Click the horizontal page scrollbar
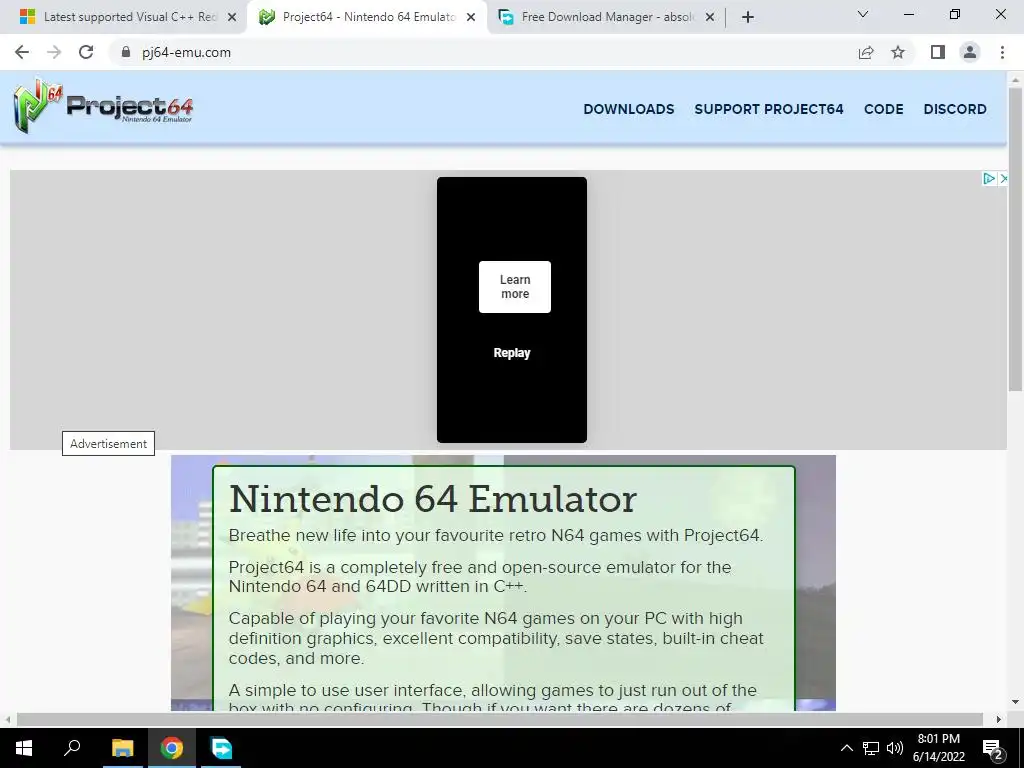This screenshot has width=1024, height=768. [x=500, y=719]
